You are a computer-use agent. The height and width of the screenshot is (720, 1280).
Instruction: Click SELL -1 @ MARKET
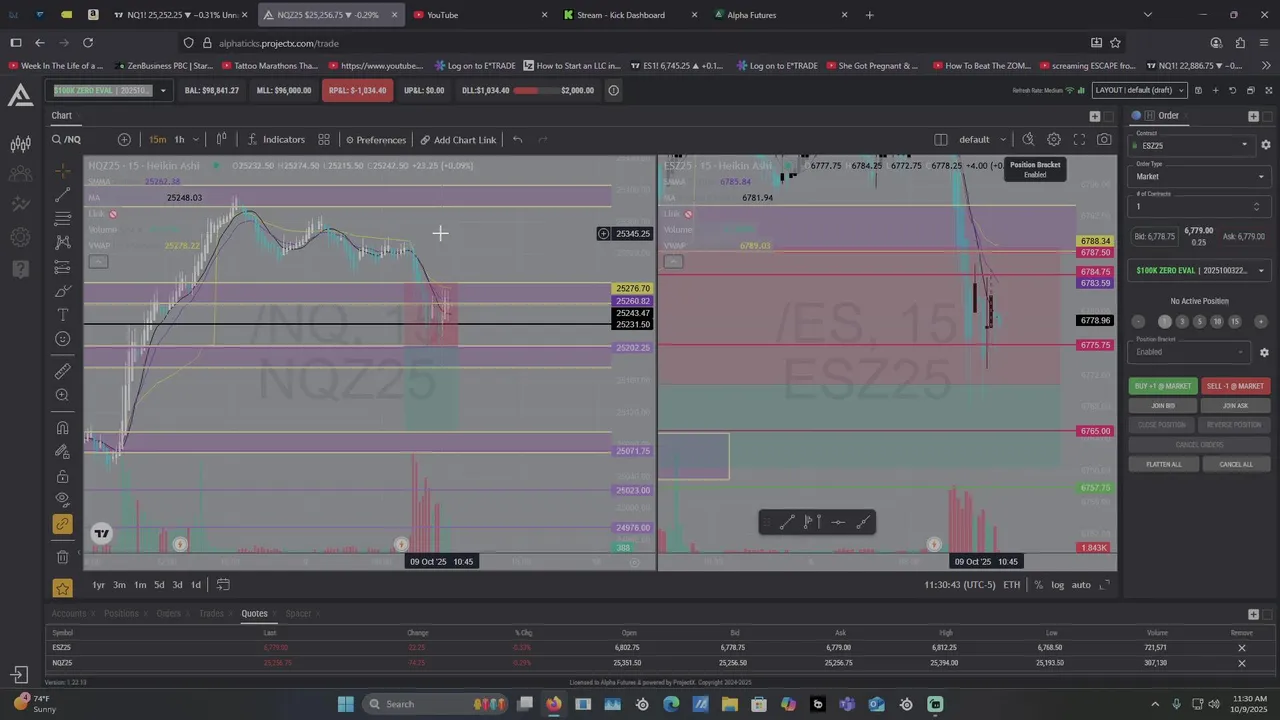pos(1235,386)
